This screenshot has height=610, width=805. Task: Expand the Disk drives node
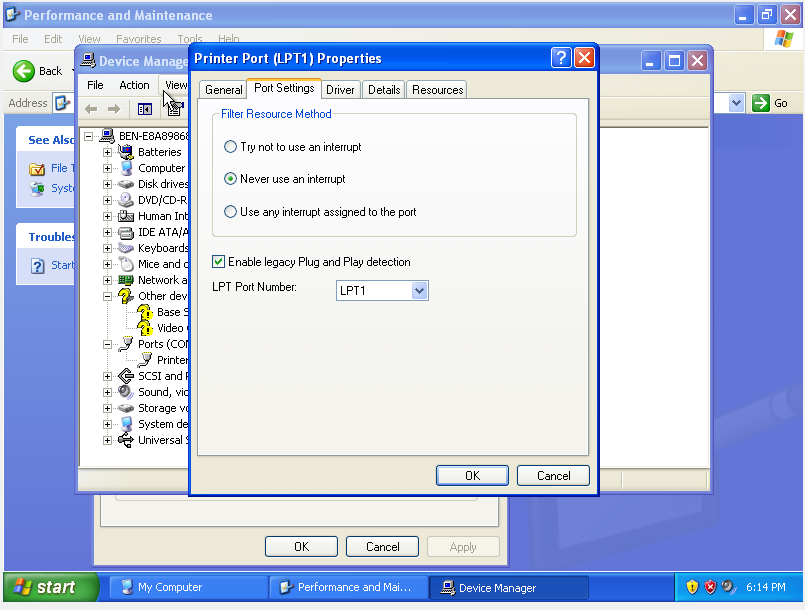click(107, 184)
